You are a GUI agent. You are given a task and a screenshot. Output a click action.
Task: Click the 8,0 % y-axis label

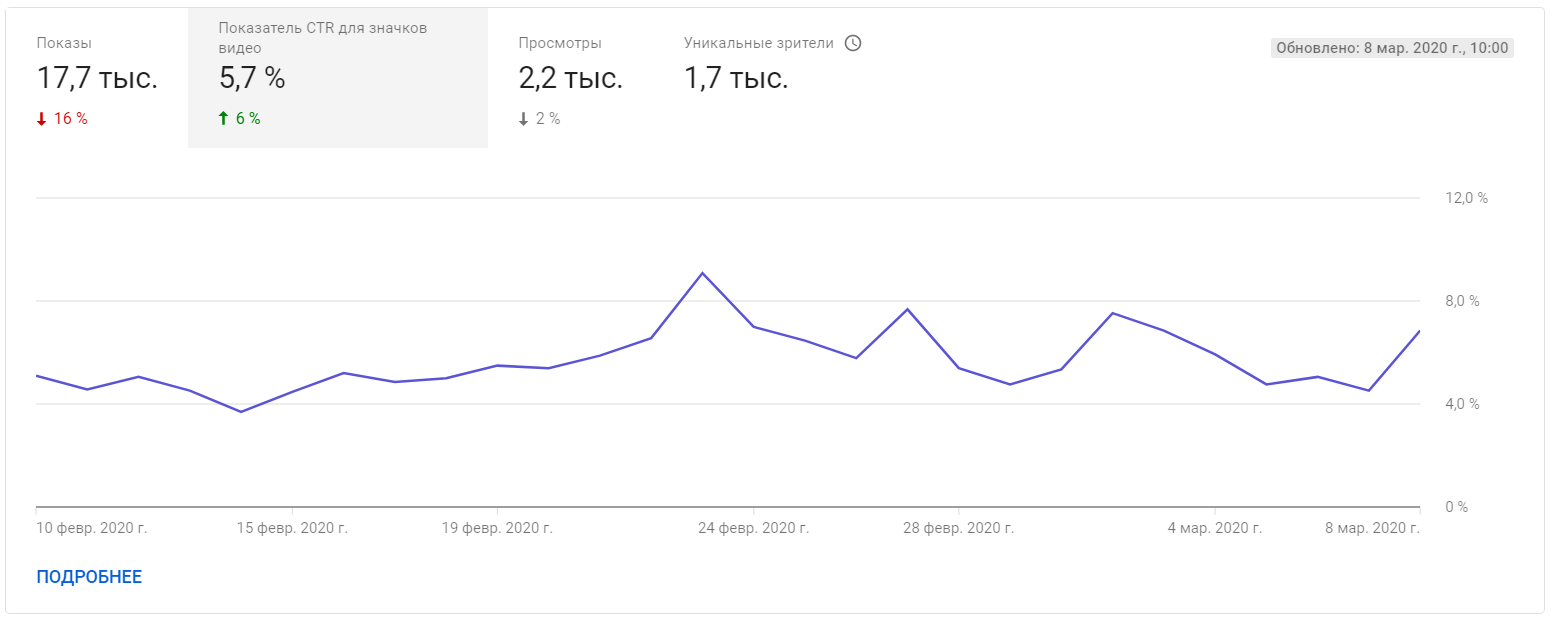[1462, 301]
